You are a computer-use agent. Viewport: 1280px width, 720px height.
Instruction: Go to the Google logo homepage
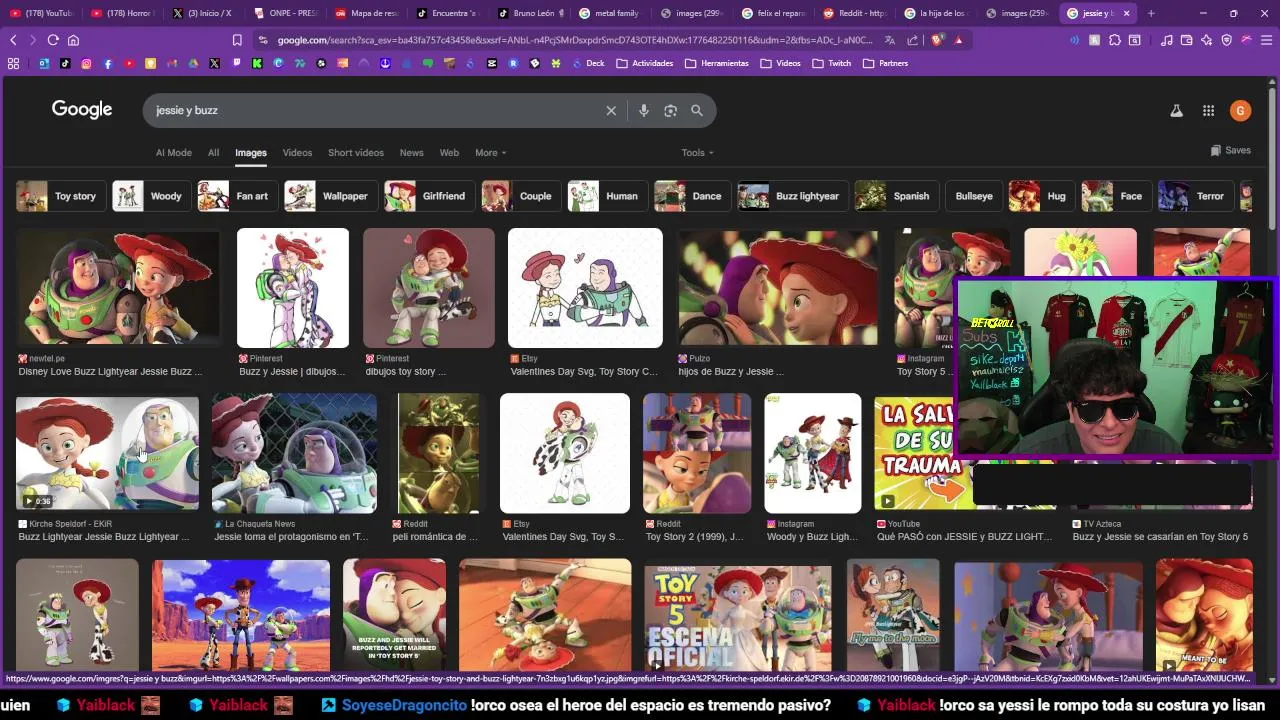(82, 110)
